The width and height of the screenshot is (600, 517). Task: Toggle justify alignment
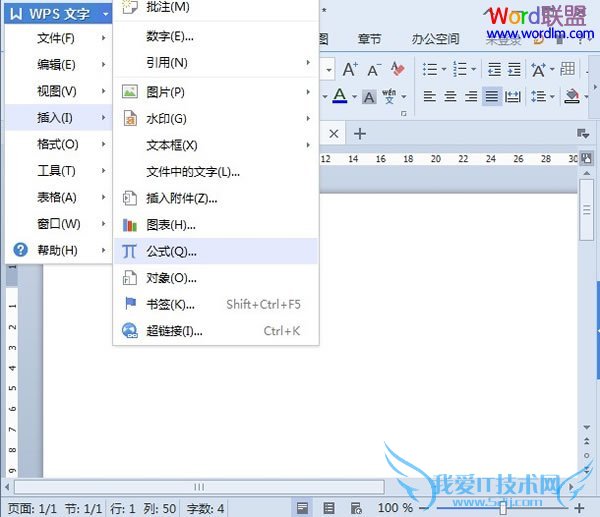tap(492, 96)
